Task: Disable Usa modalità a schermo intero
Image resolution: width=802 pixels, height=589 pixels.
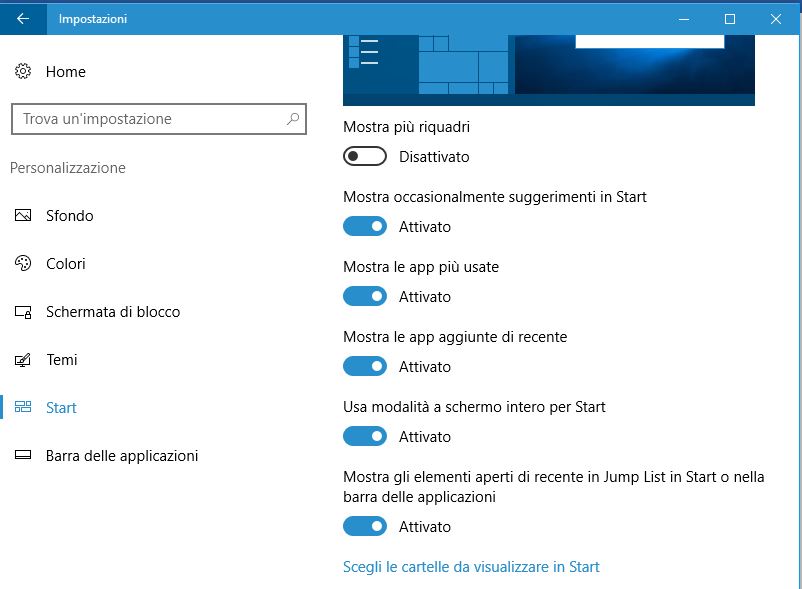Action: pos(365,437)
